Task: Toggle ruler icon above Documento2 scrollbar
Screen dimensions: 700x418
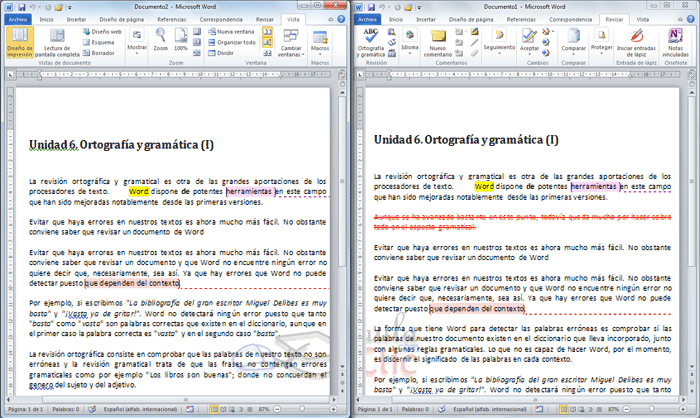Action: (342, 75)
